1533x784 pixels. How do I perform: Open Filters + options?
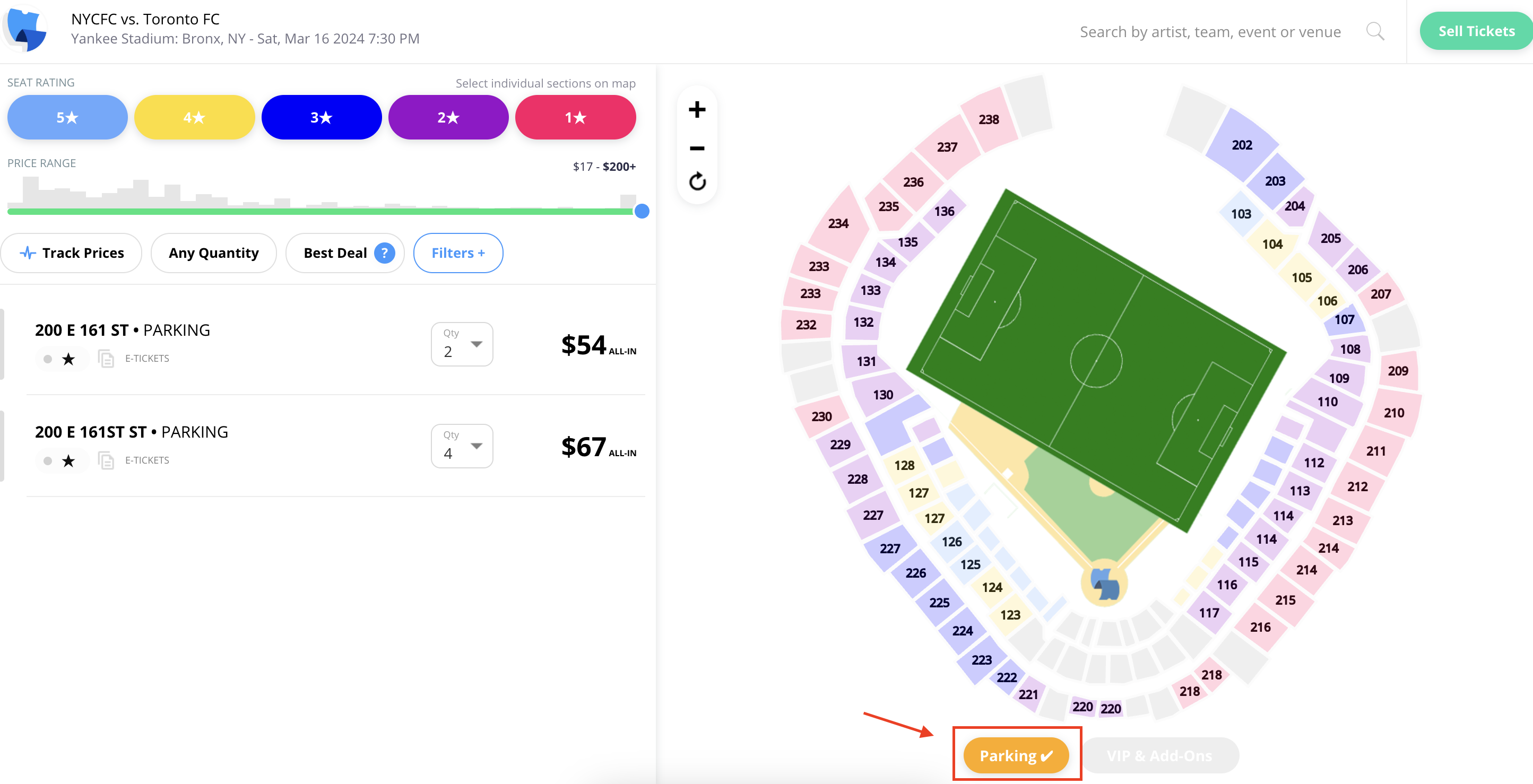(x=457, y=253)
